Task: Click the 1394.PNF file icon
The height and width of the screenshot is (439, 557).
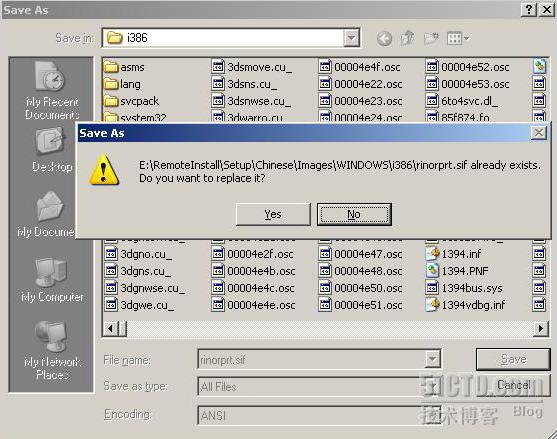Action: pyautogui.click(x=433, y=271)
